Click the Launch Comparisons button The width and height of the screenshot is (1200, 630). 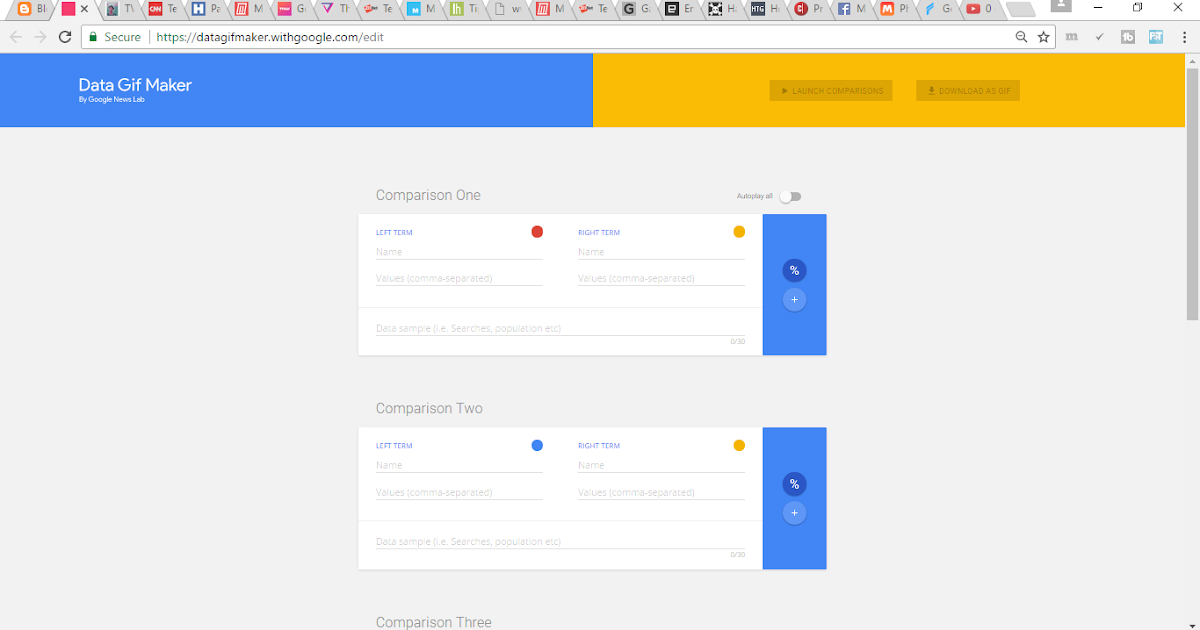(x=831, y=91)
